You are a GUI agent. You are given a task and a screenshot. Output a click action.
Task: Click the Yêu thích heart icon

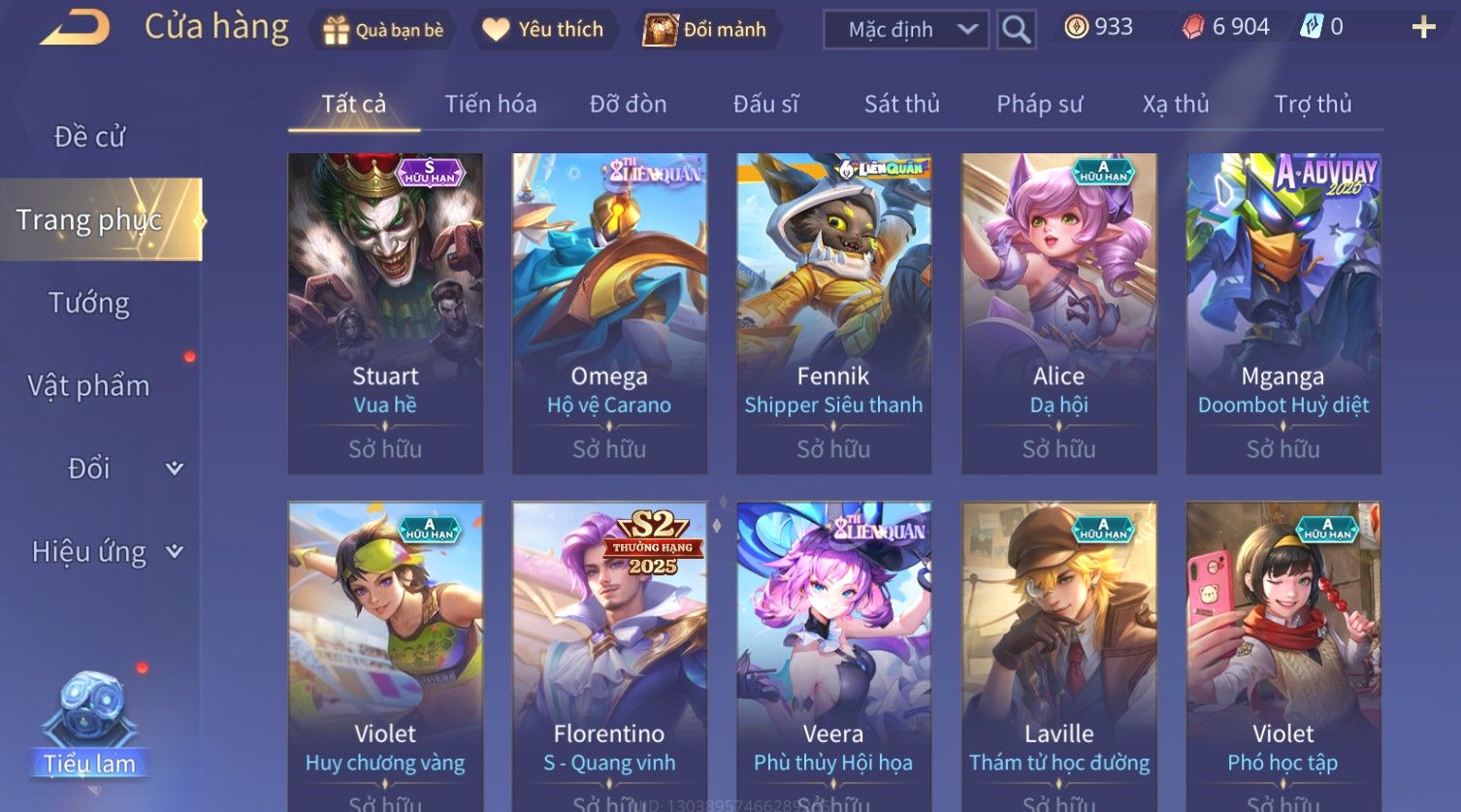coord(496,30)
